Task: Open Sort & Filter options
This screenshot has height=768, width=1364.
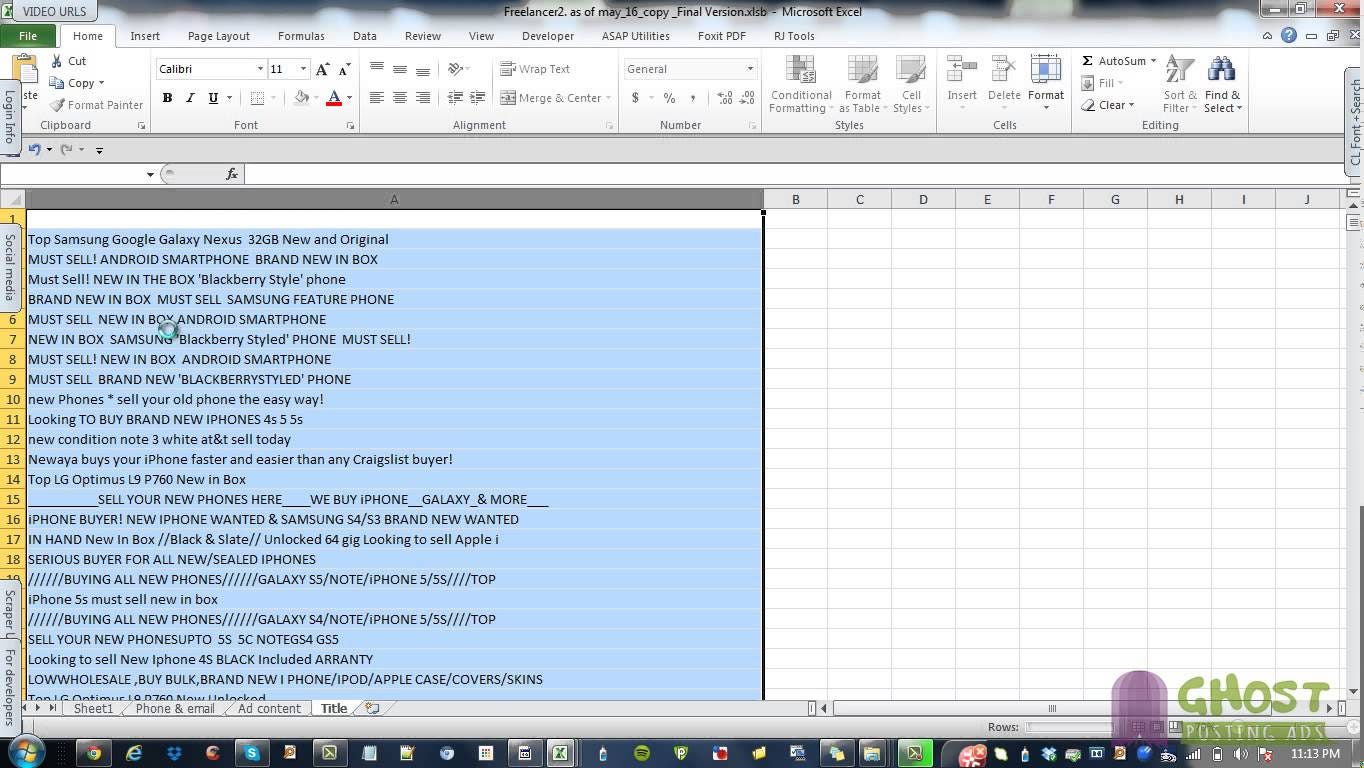Action: click(x=1180, y=85)
